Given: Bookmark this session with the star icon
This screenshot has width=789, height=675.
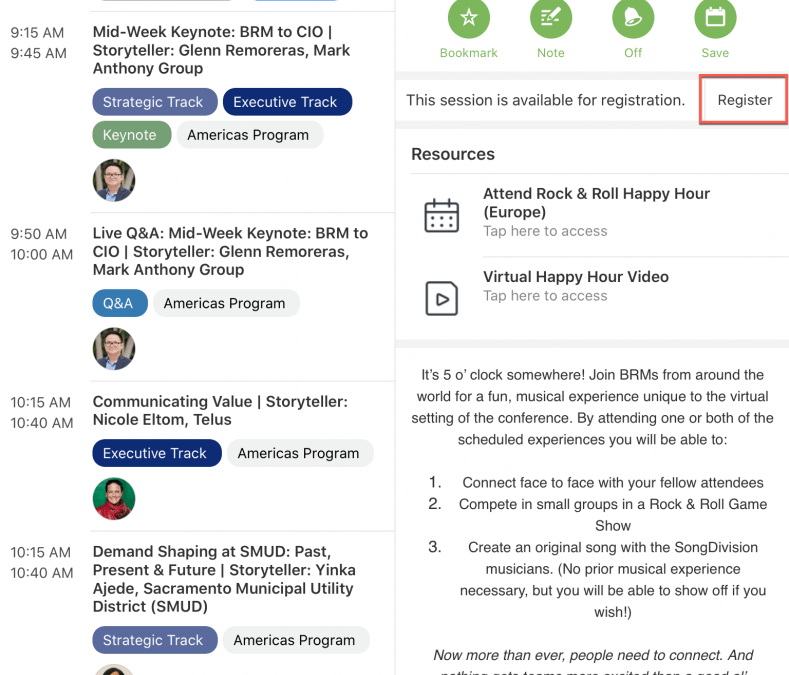Looking at the screenshot, I should click(x=468, y=18).
